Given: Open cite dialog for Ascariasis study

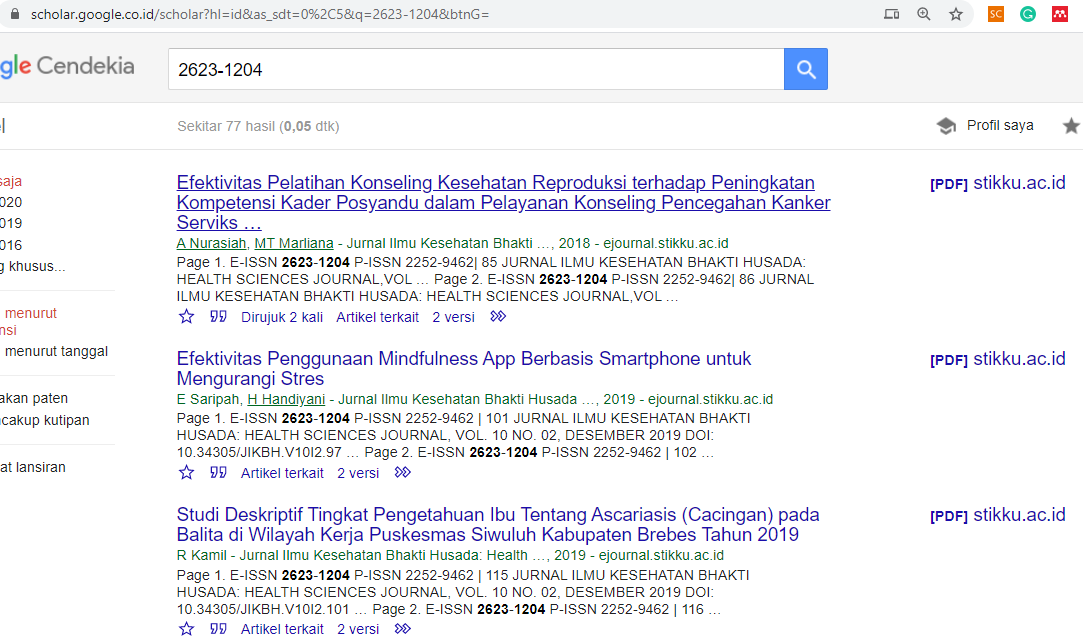Looking at the screenshot, I should (x=218, y=629).
